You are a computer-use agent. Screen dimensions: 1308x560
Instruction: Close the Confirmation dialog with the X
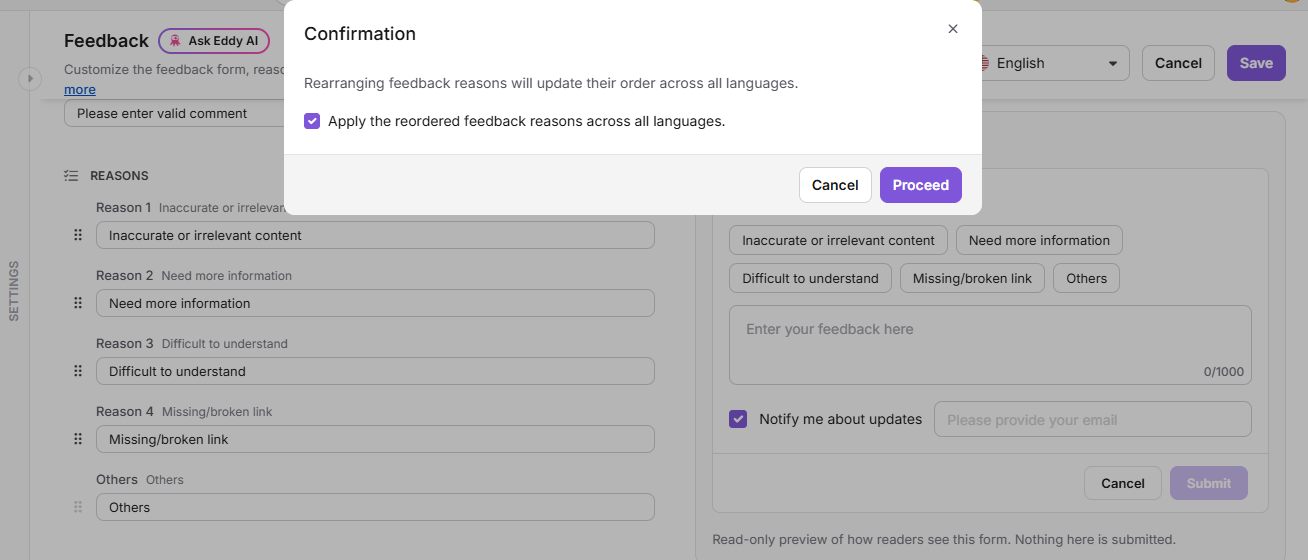[x=953, y=29]
